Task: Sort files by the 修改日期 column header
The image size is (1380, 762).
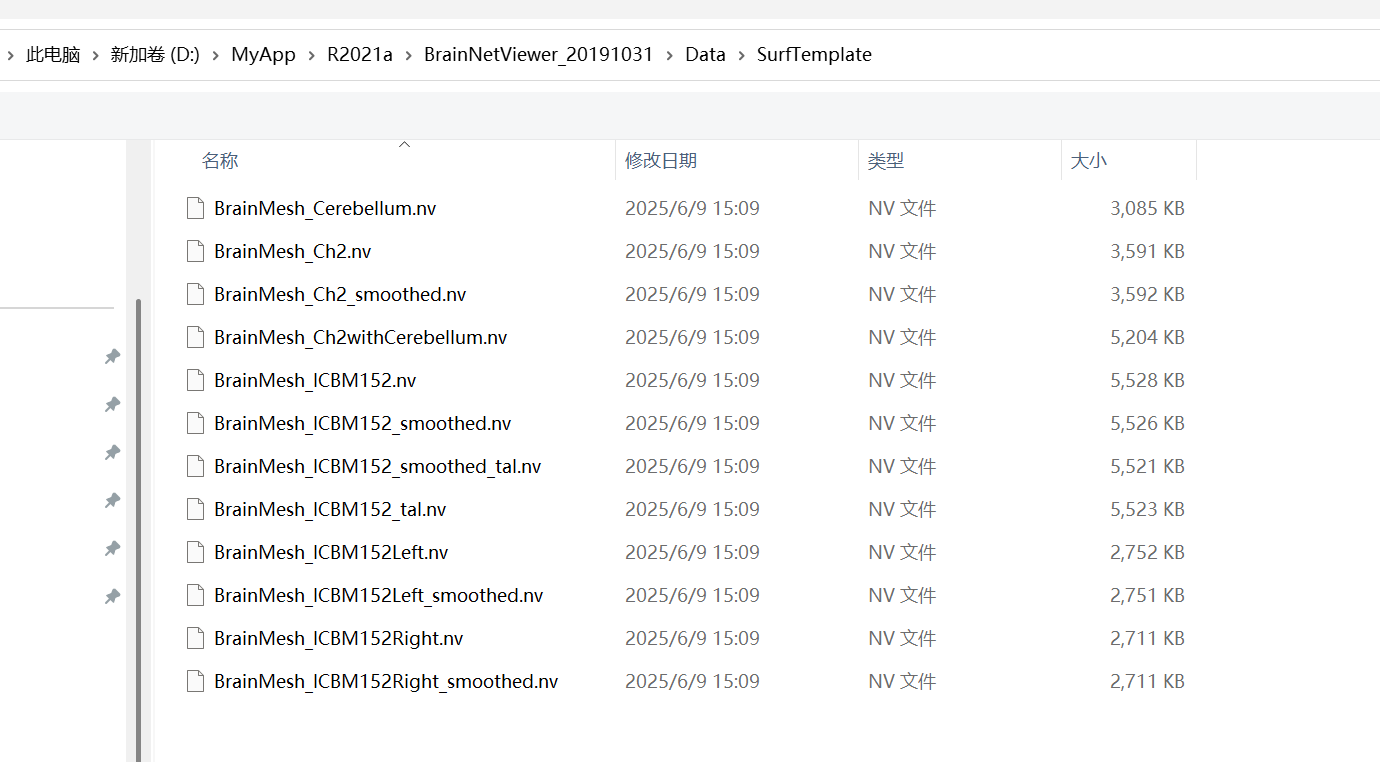Action: tap(661, 160)
